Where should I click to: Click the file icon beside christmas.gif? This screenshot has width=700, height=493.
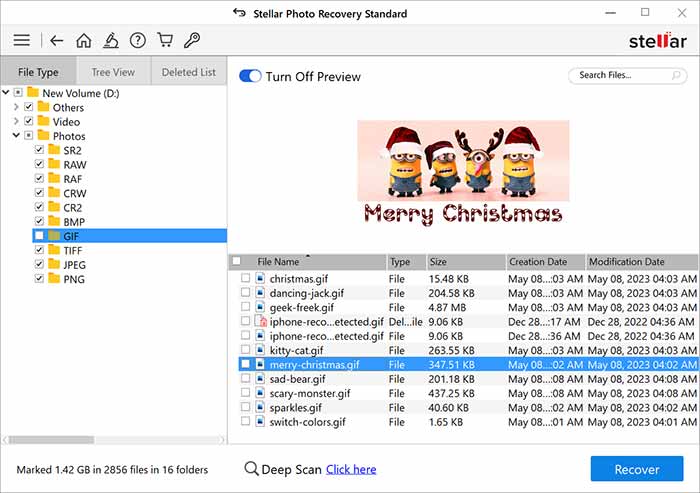(260, 278)
